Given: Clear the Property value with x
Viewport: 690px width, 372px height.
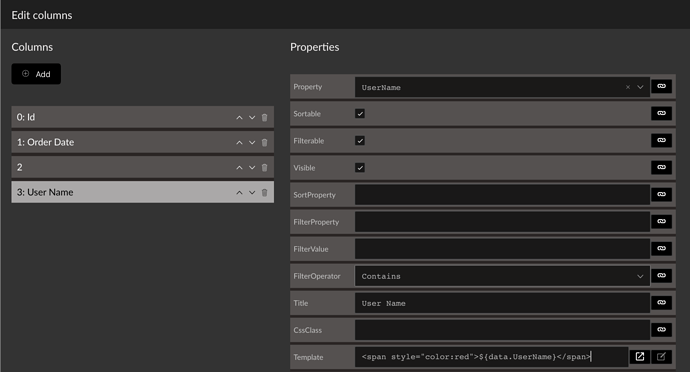Looking at the screenshot, I should (x=628, y=87).
